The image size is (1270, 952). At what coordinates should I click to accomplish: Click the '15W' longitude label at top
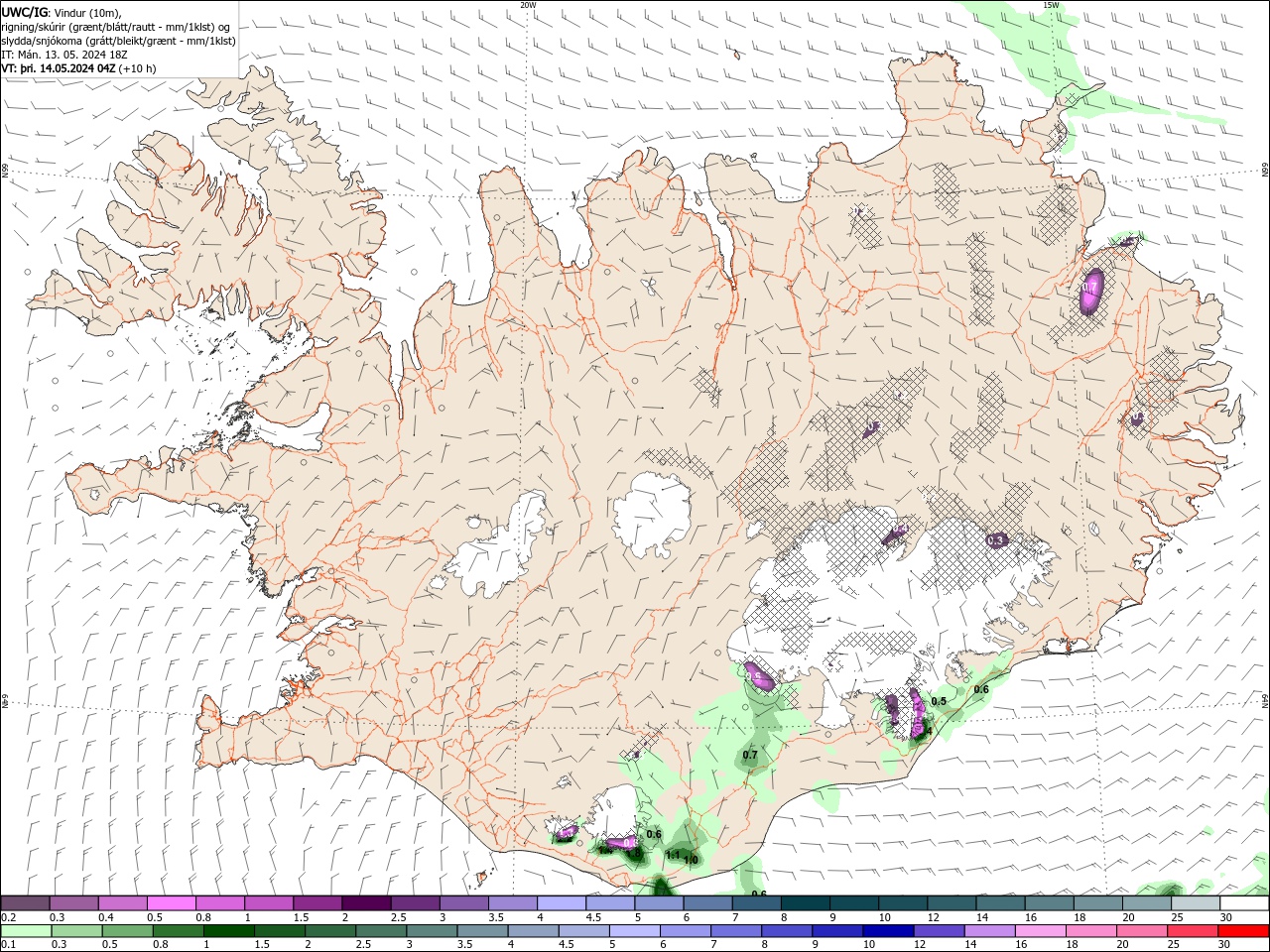click(1051, 5)
